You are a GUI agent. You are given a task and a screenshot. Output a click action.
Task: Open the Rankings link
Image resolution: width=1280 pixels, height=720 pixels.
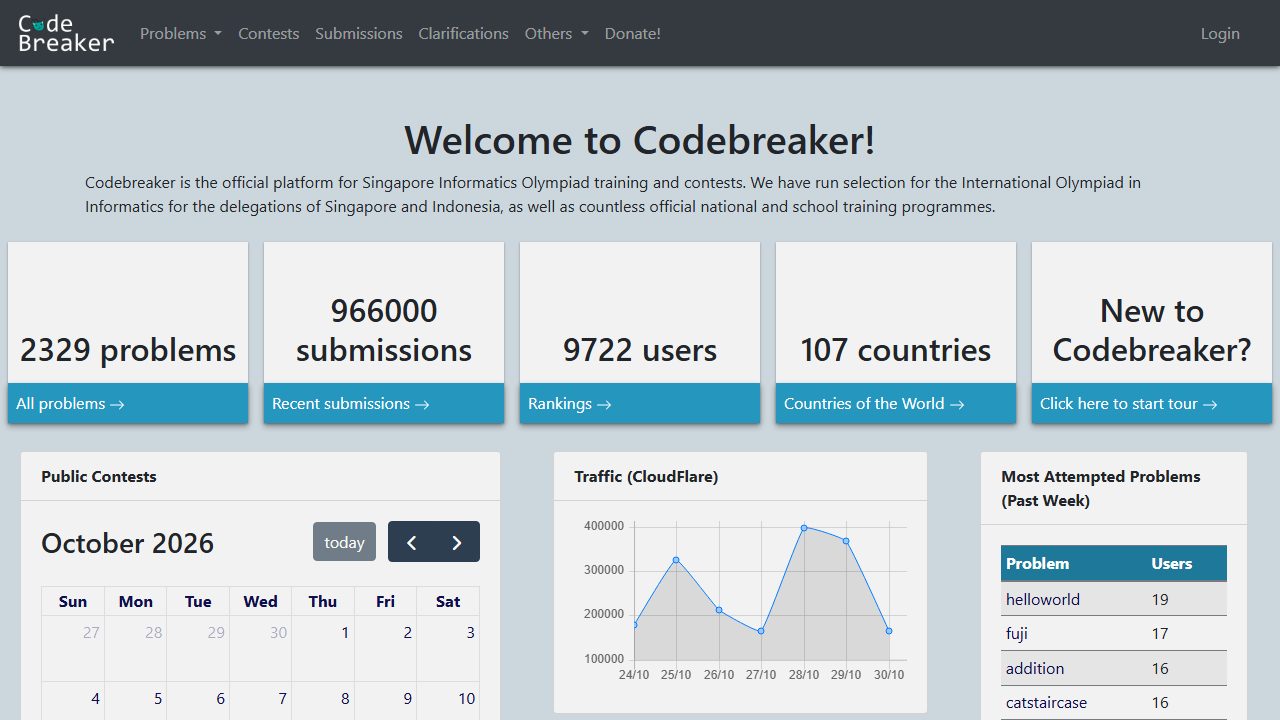[569, 404]
